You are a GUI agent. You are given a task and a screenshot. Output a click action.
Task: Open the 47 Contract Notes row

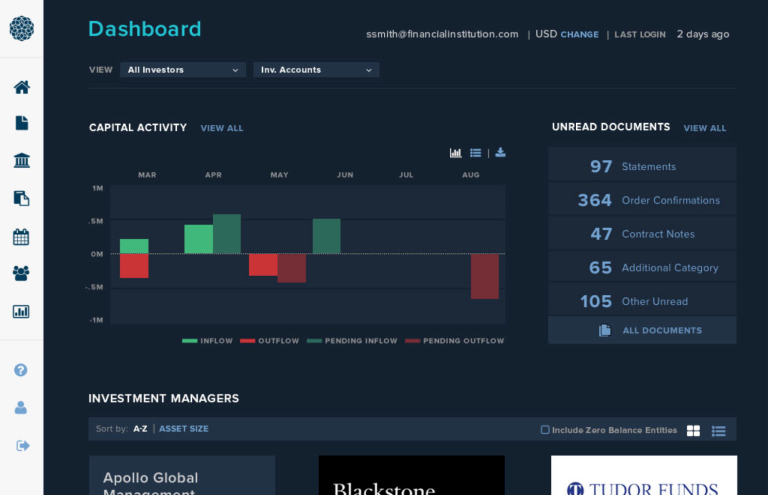pyautogui.click(x=642, y=234)
